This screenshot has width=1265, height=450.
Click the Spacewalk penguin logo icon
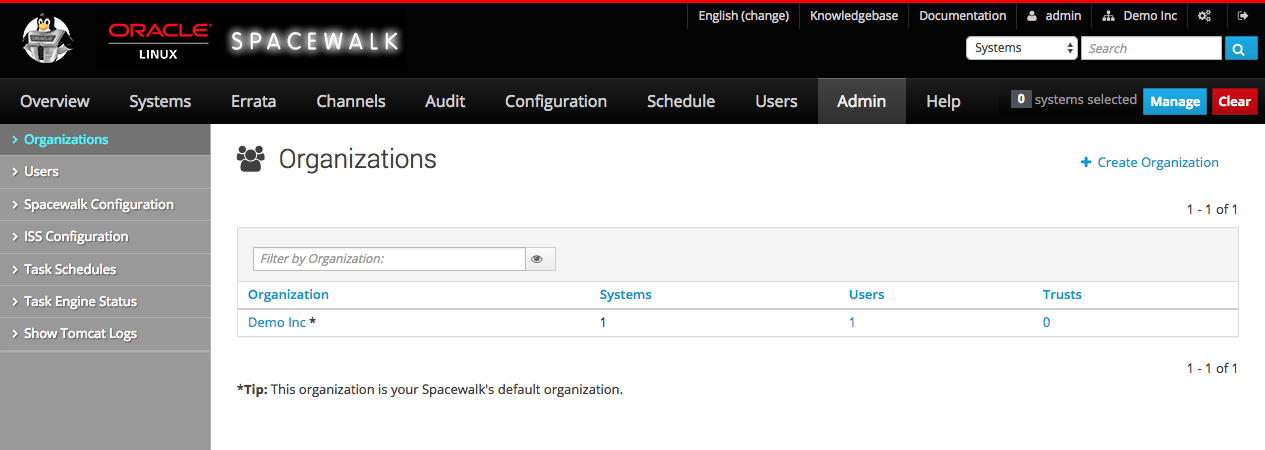click(47, 40)
